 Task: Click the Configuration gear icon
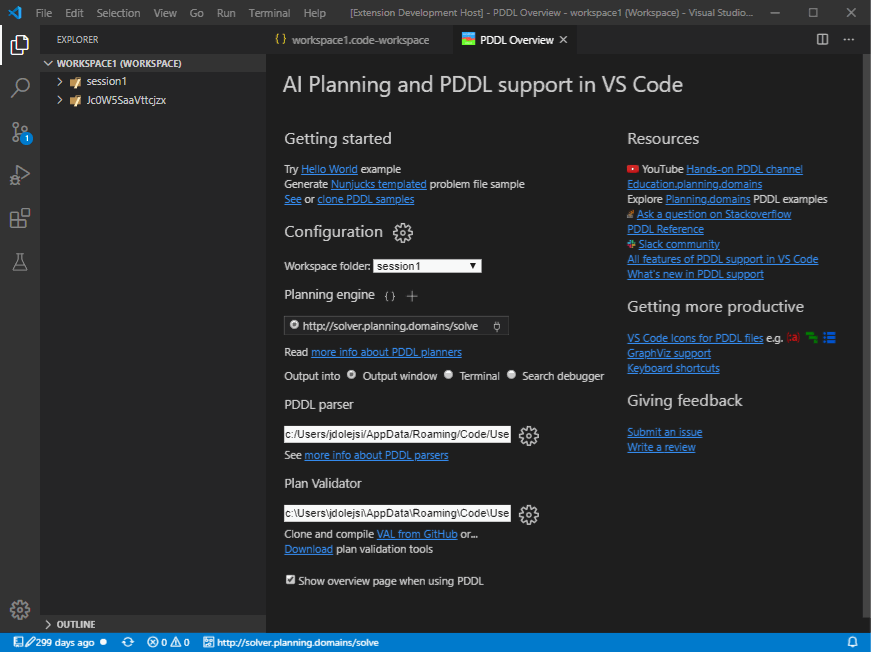(403, 233)
